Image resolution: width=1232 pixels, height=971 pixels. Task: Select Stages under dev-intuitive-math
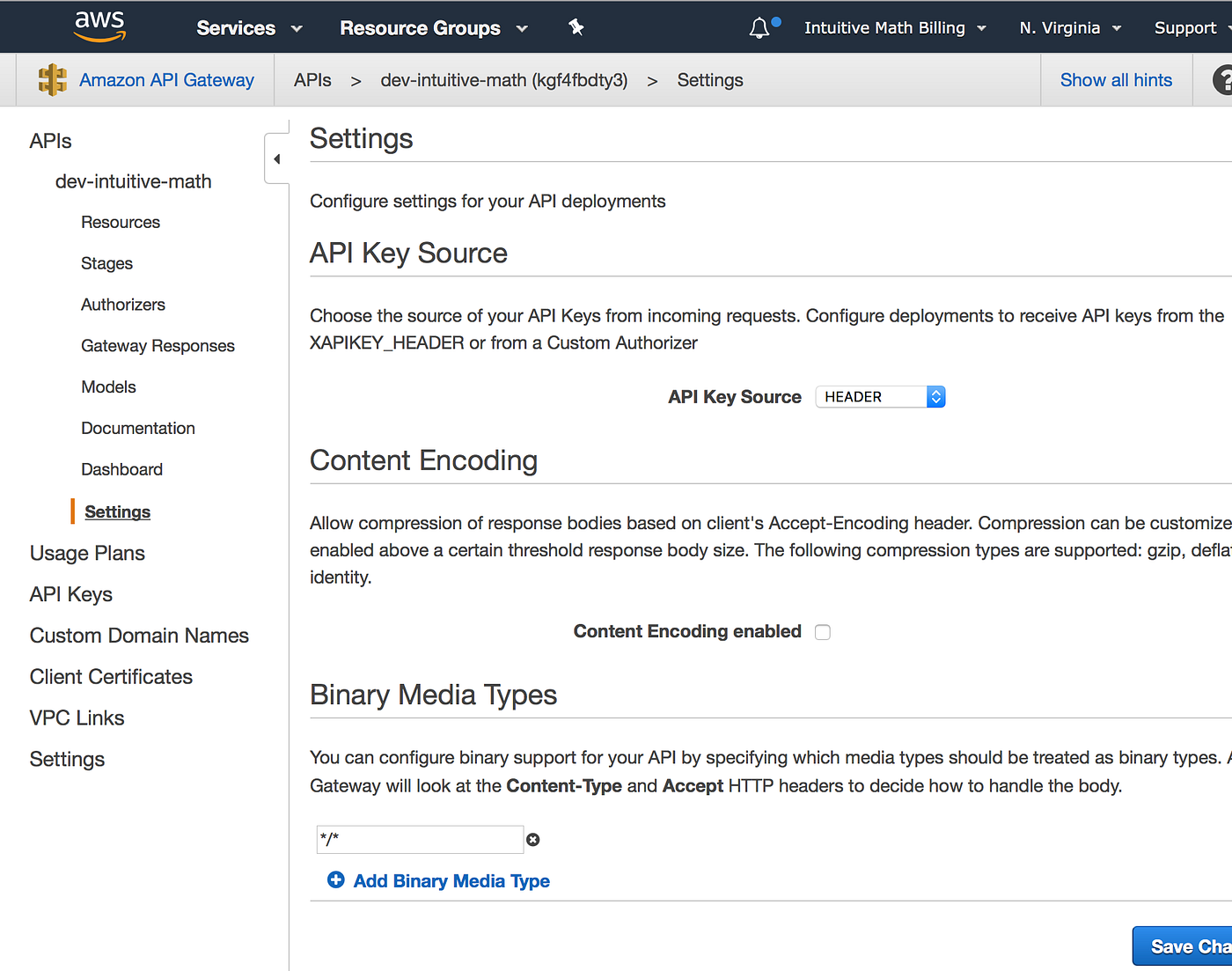click(x=106, y=262)
